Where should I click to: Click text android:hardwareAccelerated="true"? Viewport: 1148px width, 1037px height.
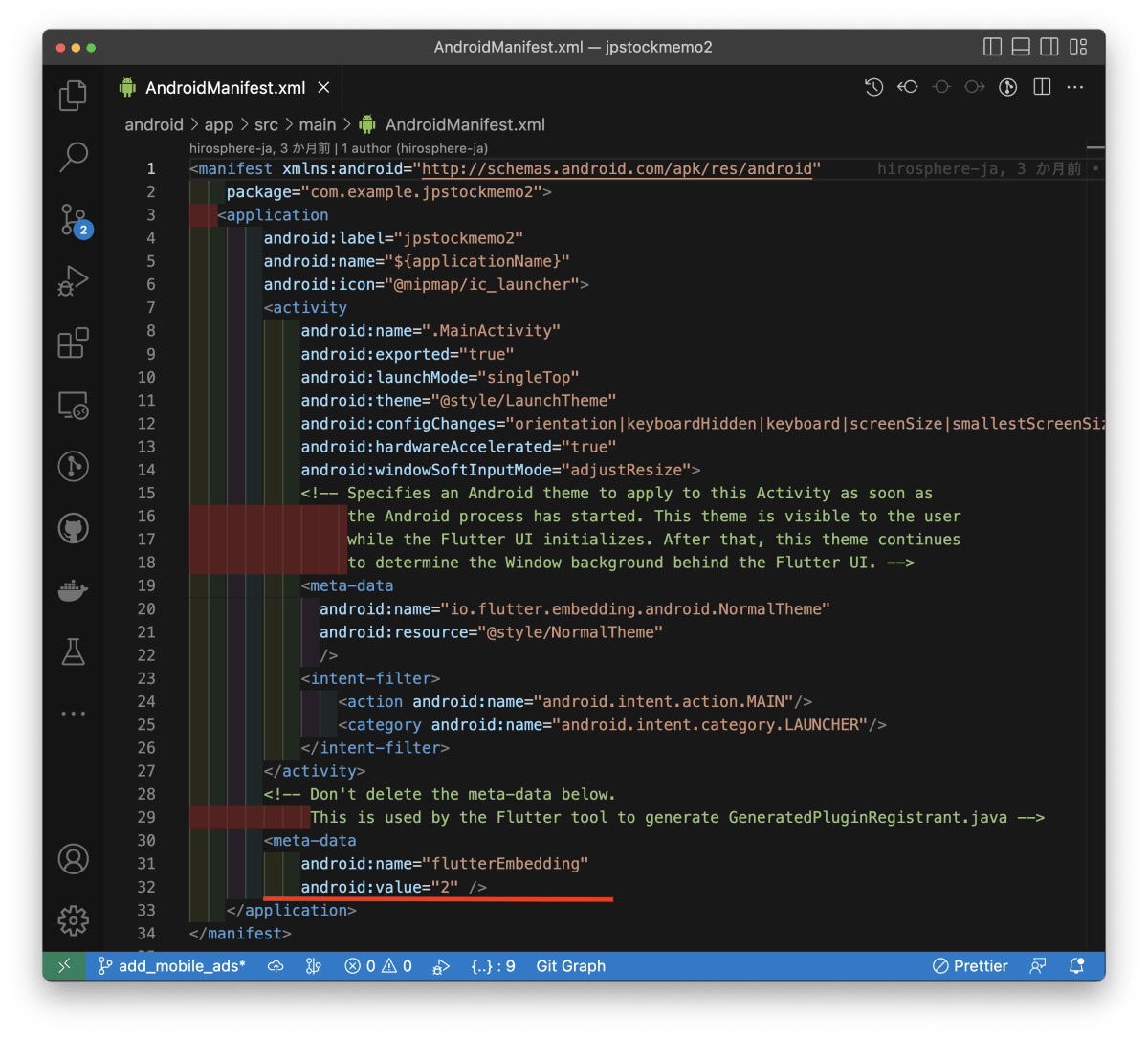(458, 447)
